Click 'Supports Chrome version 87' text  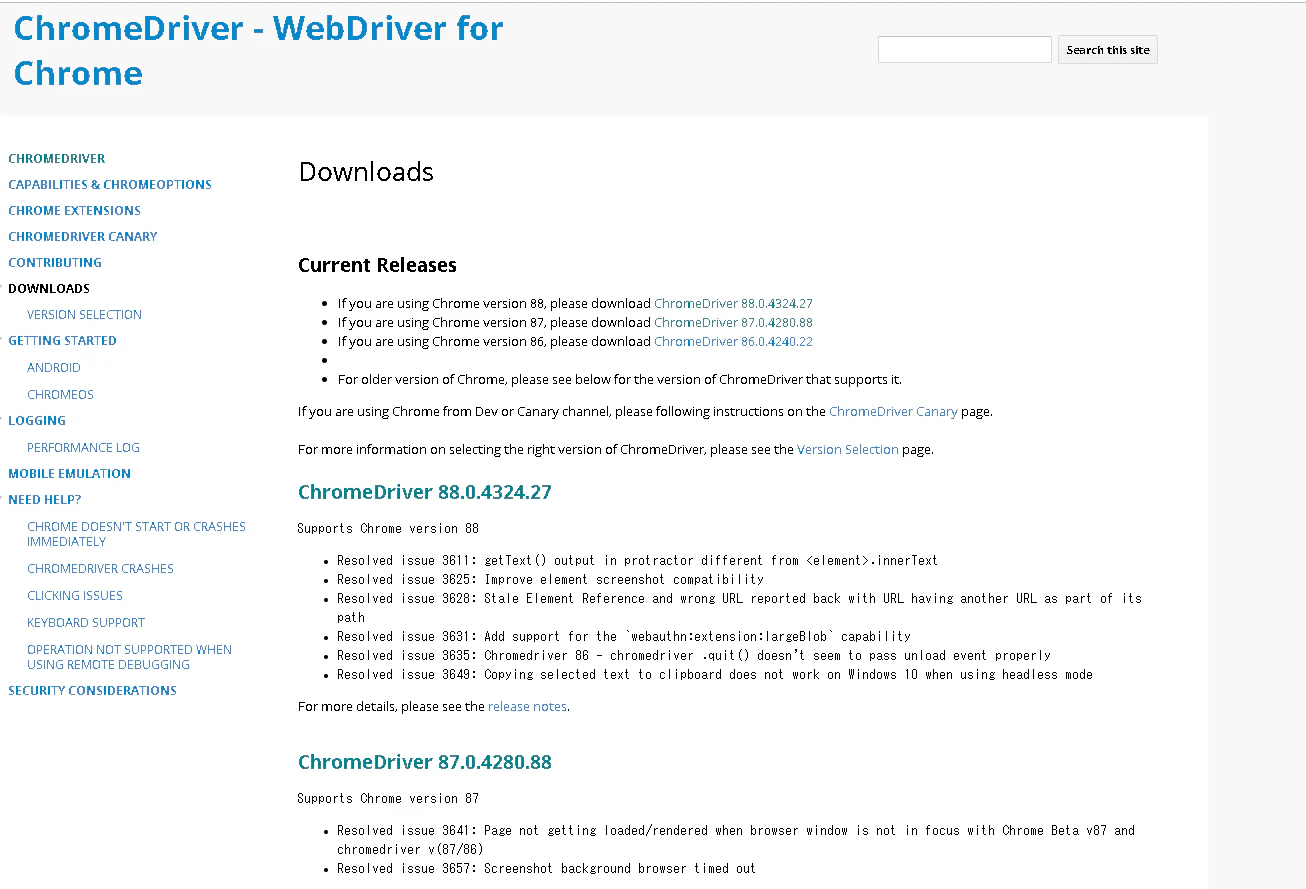tap(388, 798)
